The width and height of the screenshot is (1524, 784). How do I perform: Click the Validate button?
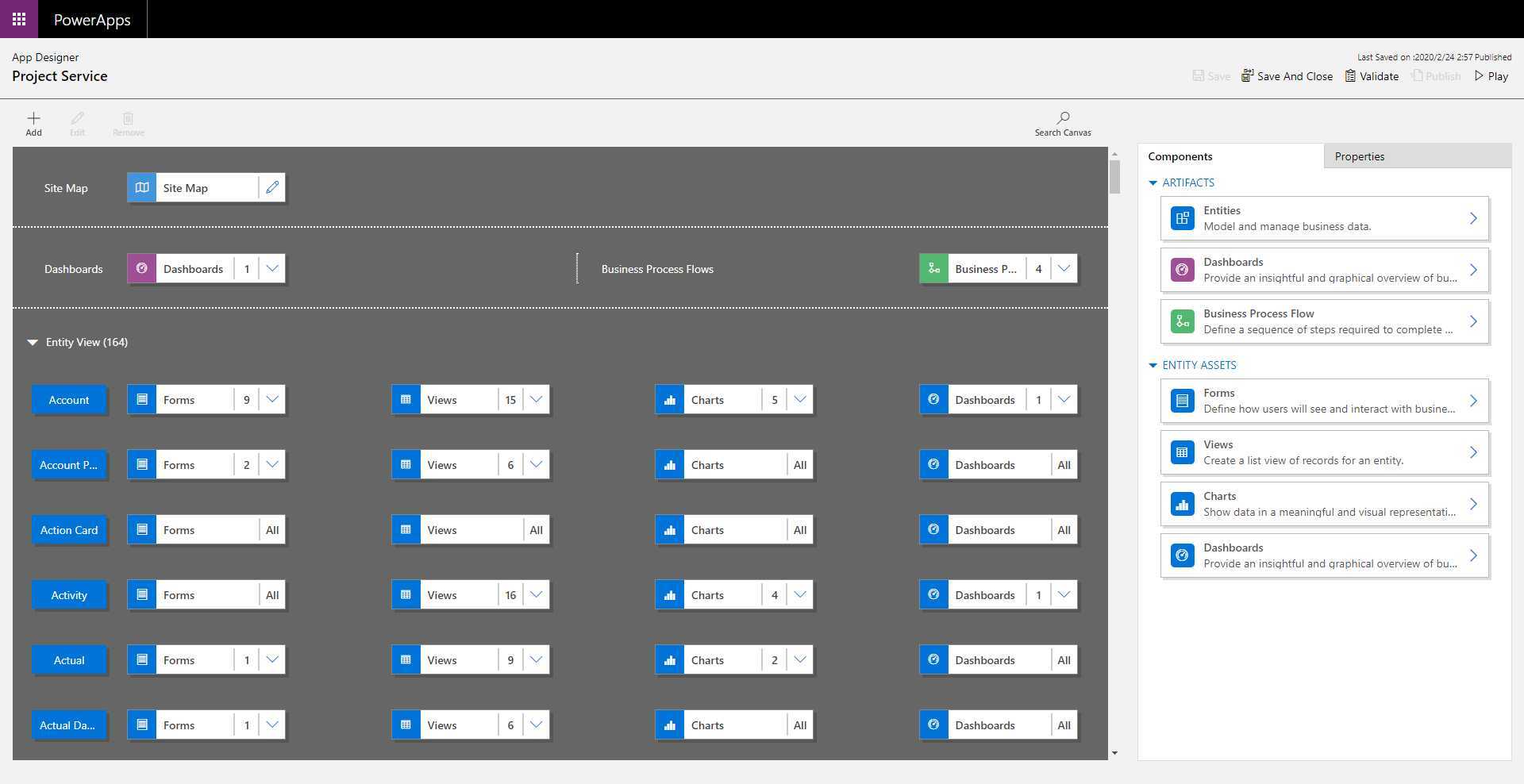[x=1372, y=76]
